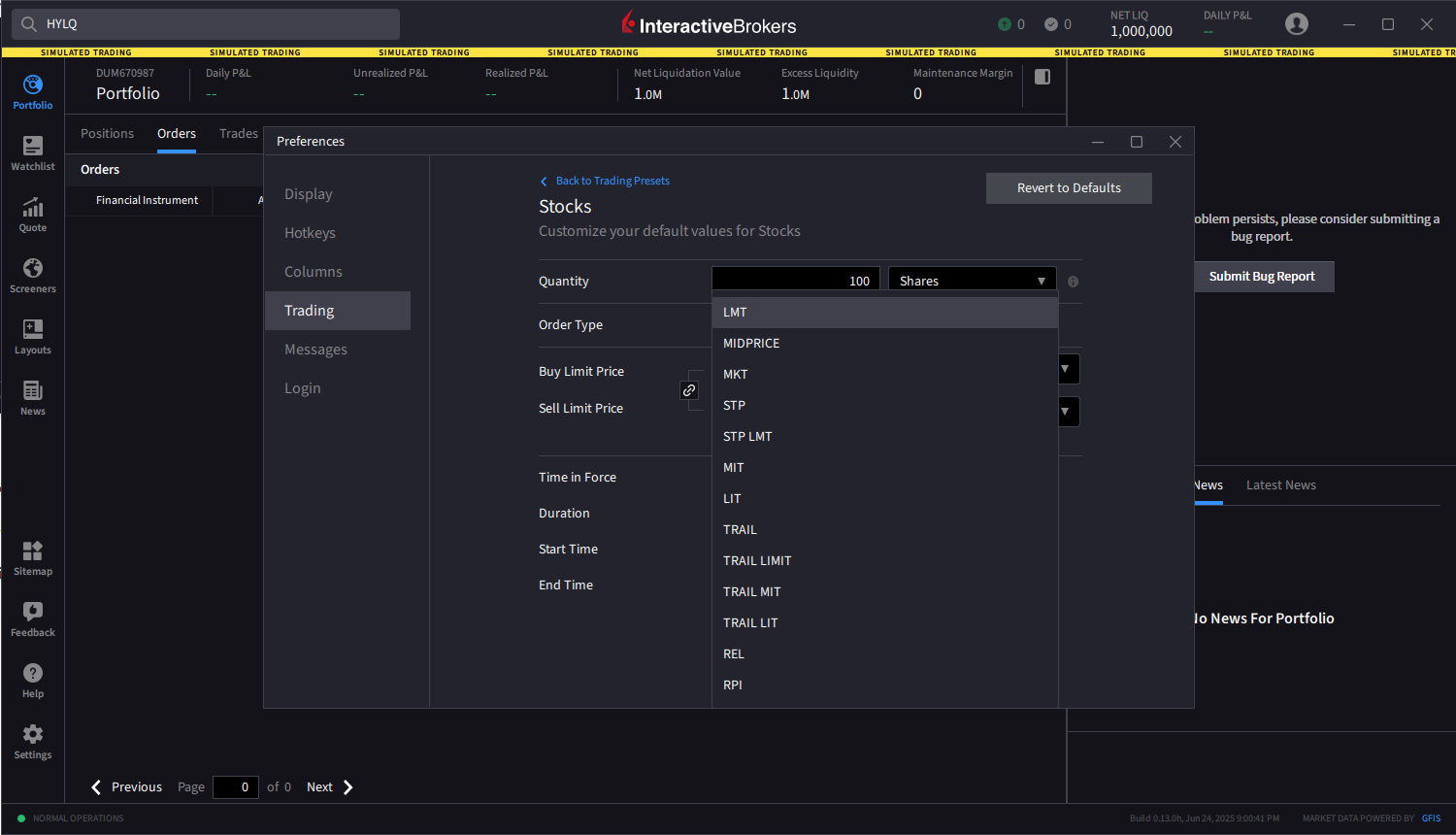Minimize the Preferences dialog
Image resolution: width=1456 pixels, height=835 pixels.
pyautogui.click(x=1098, y=142)
